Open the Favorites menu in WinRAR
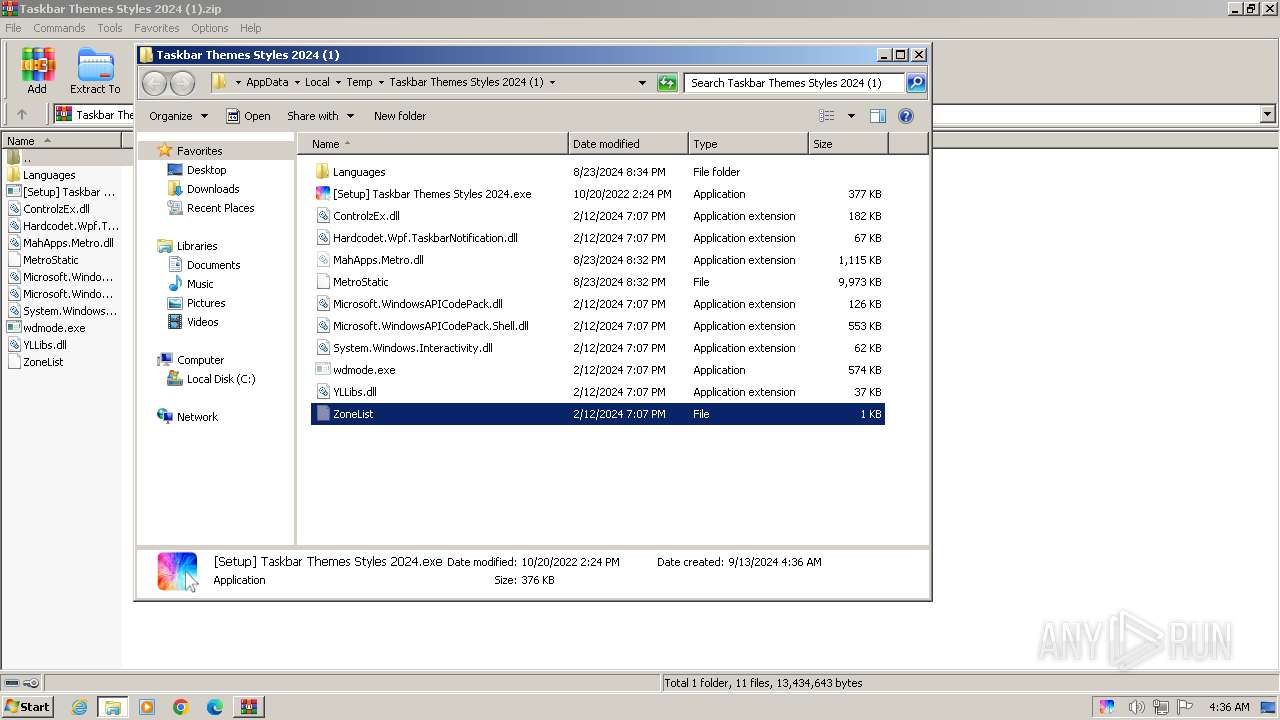The width and height of the screenshot is (1280, 720). coord(157,28)
